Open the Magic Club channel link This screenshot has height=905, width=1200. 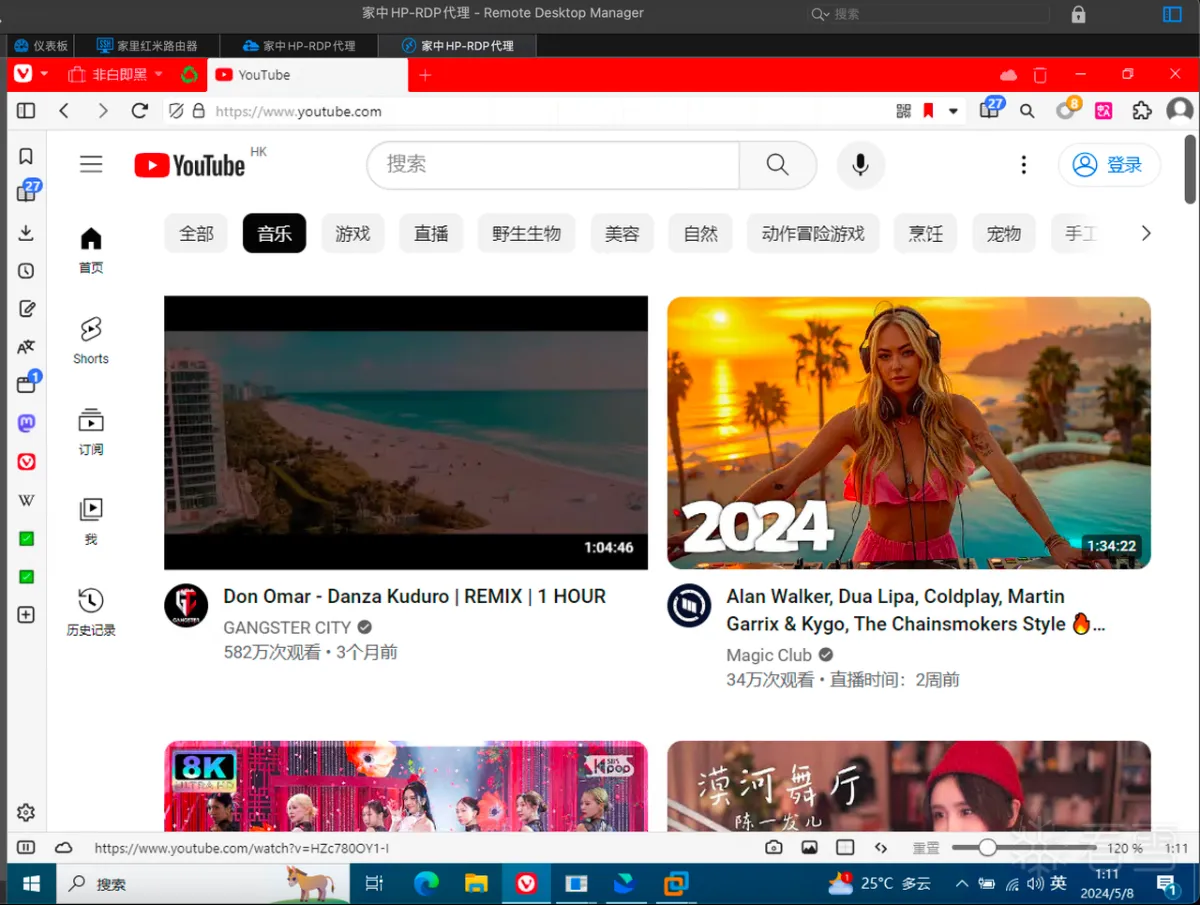[x=769, y=655]
